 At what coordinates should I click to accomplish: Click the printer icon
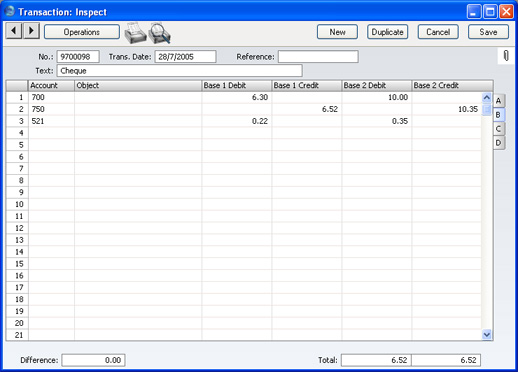[x=135, y=33]
